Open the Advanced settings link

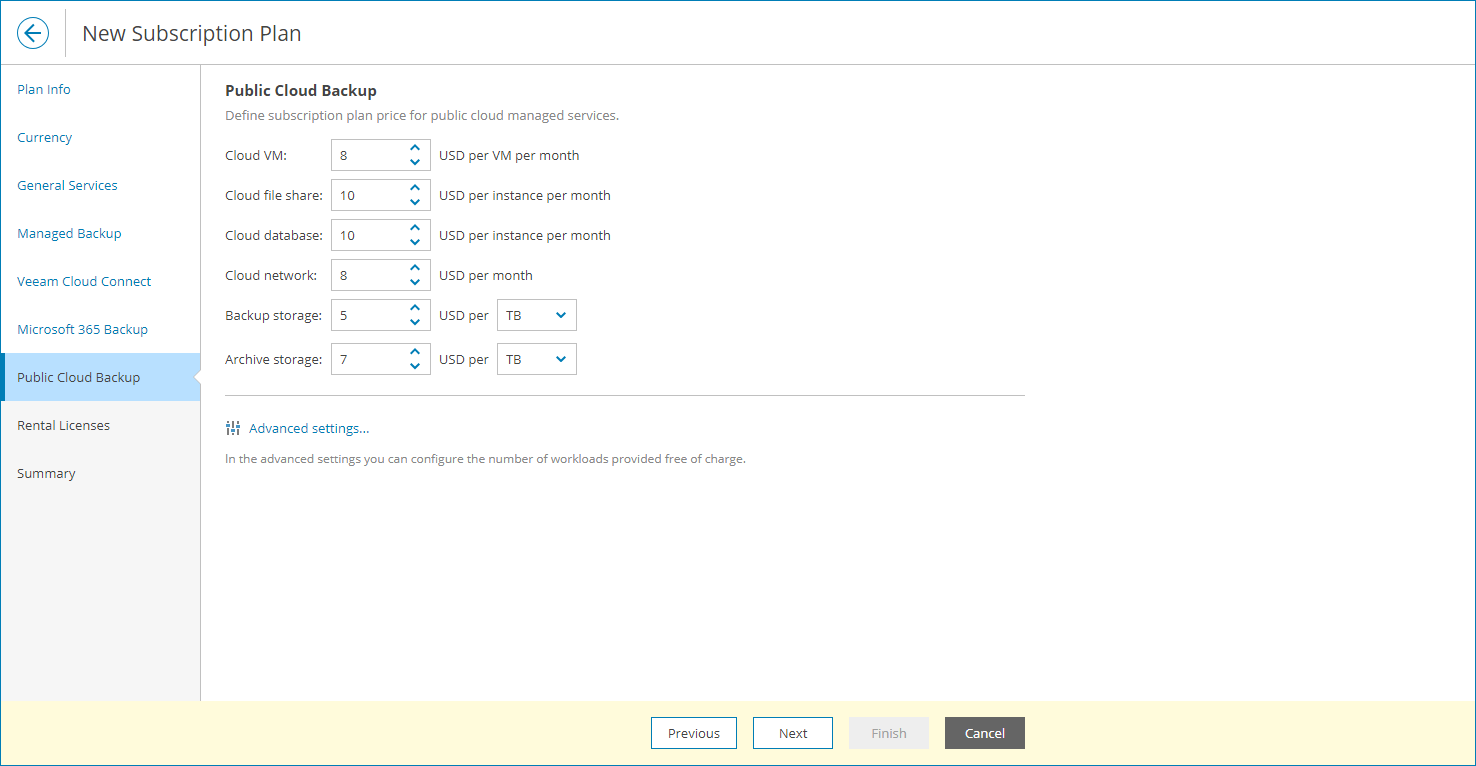pos(309,427)
